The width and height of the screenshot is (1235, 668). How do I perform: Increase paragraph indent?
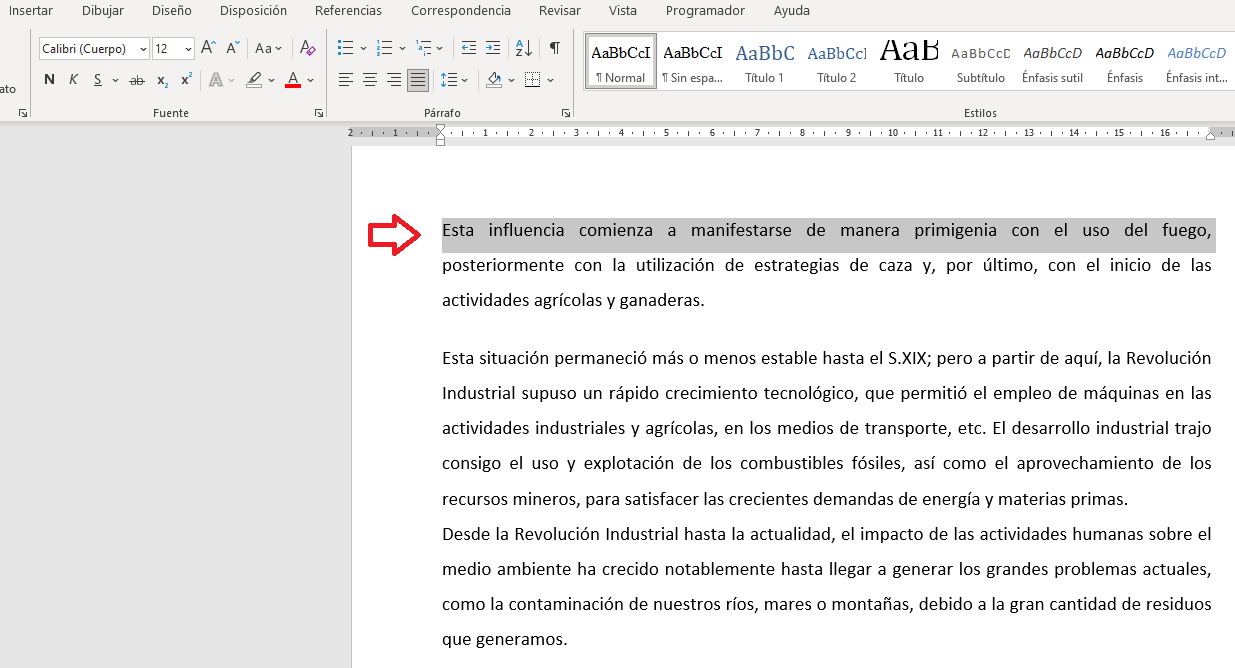pyautogui.click(x=493, y=48)
